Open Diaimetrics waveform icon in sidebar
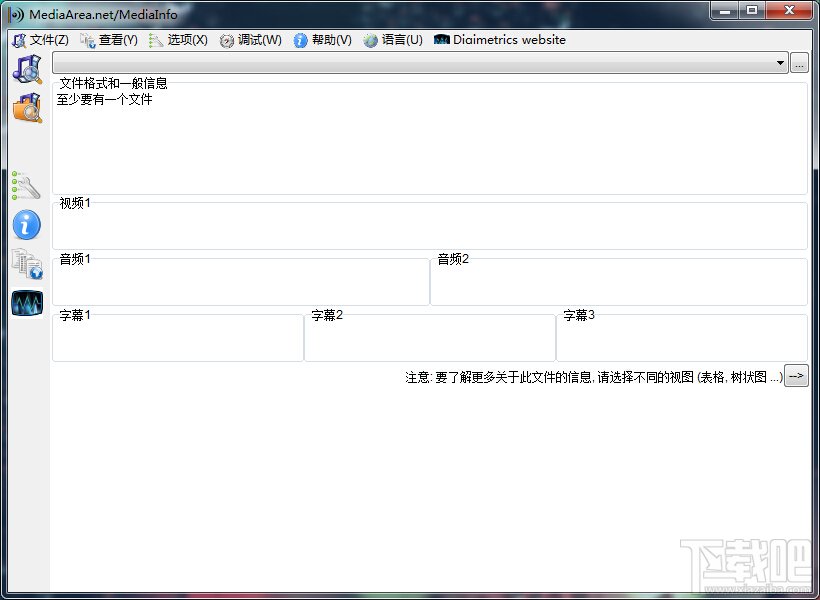The height and width of the screenshot is (600, 820). pyautogui.click(x=27, y=303)
